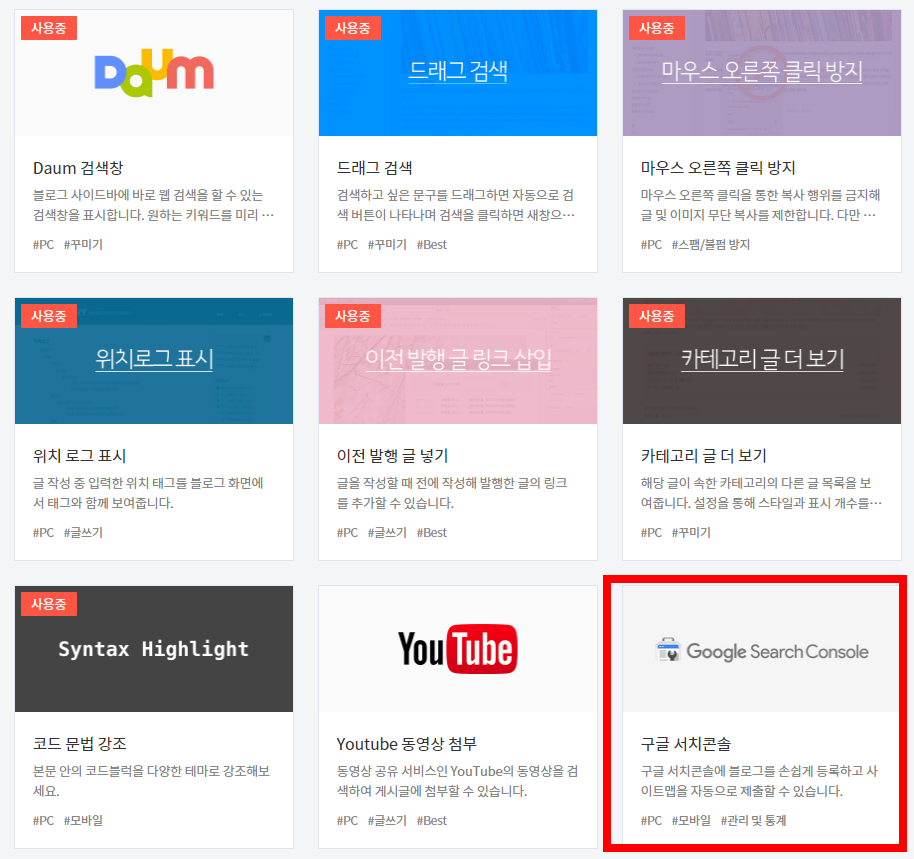Click the YouTube logo thumbnail
Image resolution: width=914 pixels, height=859 pixels.
click(458, 649)
